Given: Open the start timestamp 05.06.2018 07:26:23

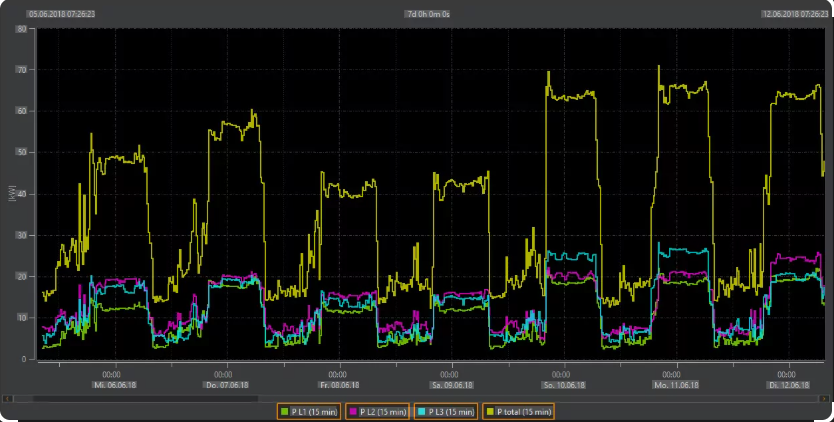Looking at the screenshot, I should pos(62,14).
